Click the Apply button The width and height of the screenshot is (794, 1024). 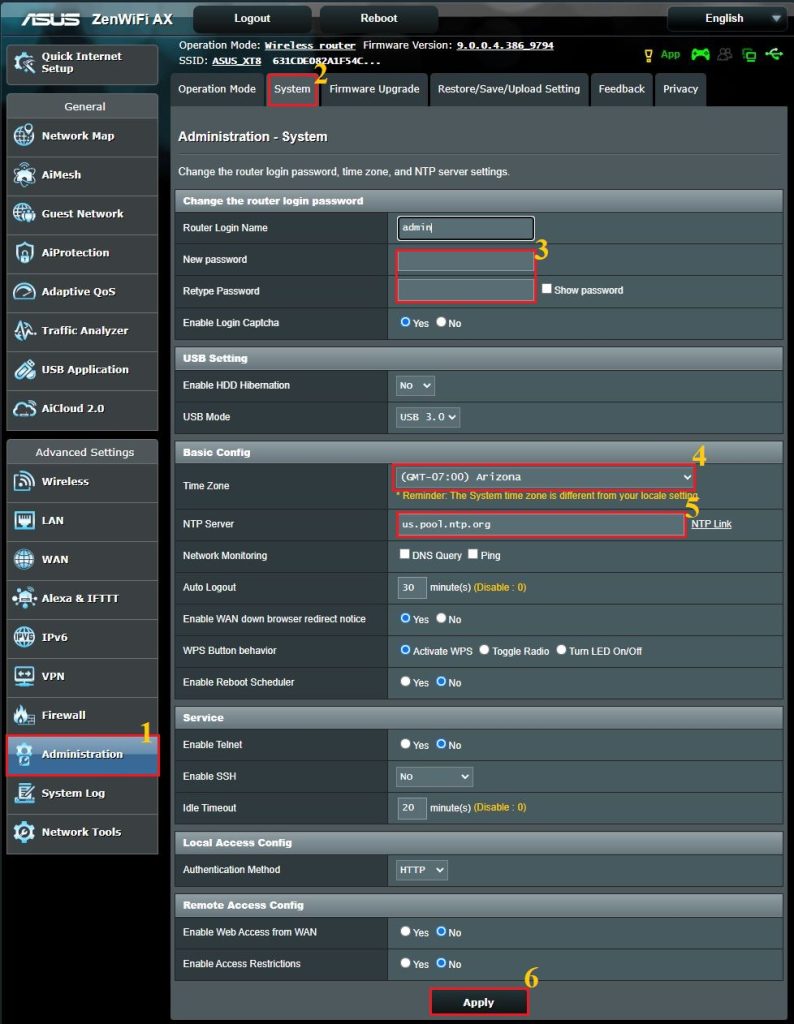click(478, 1002)
